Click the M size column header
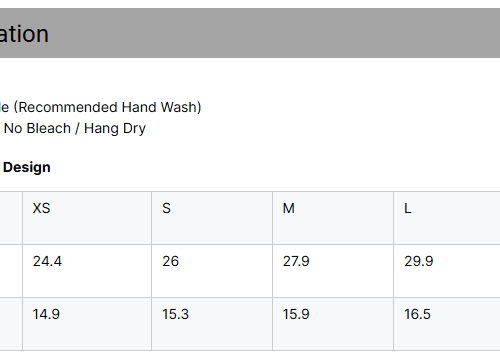The image size is (500, 360). click(333, 218)
